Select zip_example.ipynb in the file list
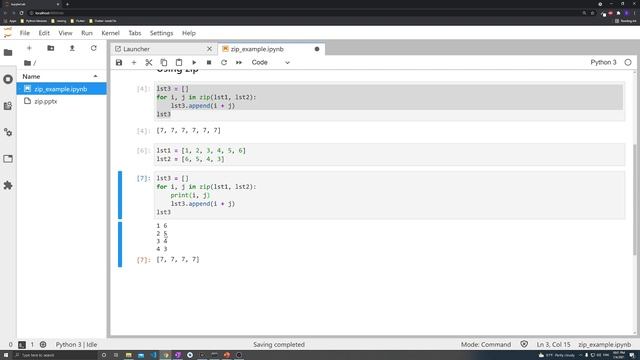 point(61,89)
